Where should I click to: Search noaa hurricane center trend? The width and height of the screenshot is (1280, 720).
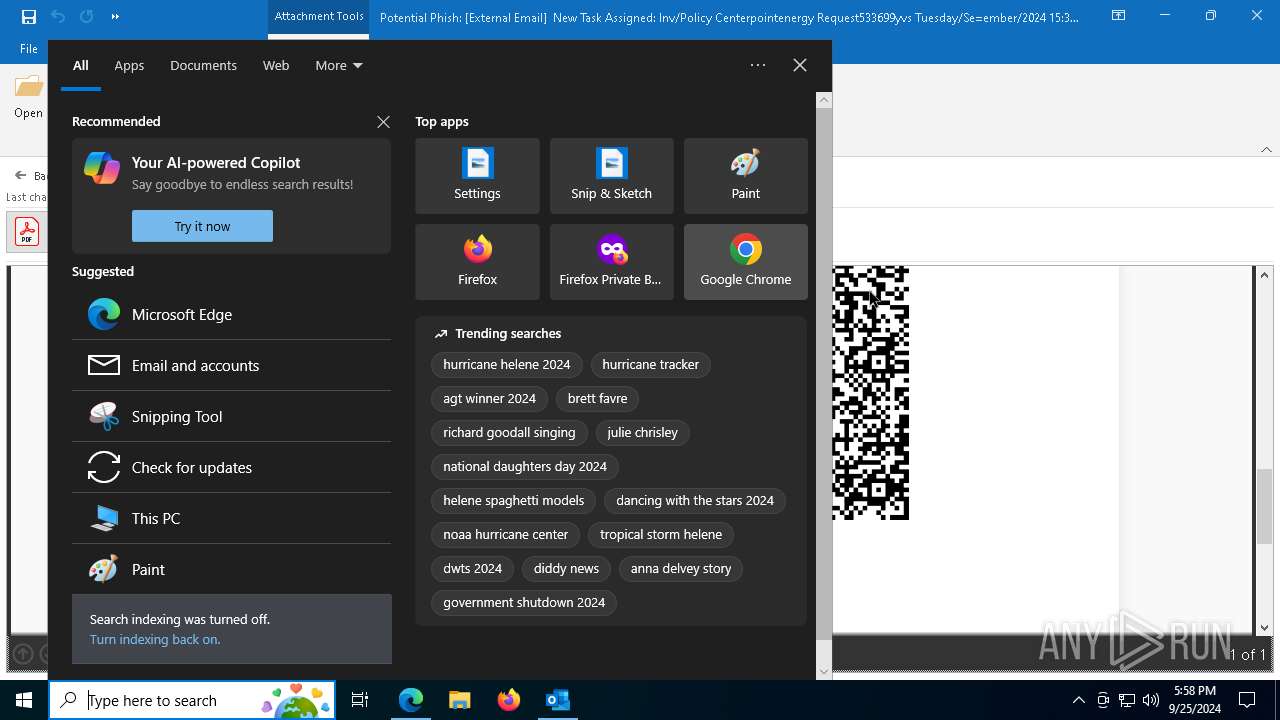click(x=506, y=534)
